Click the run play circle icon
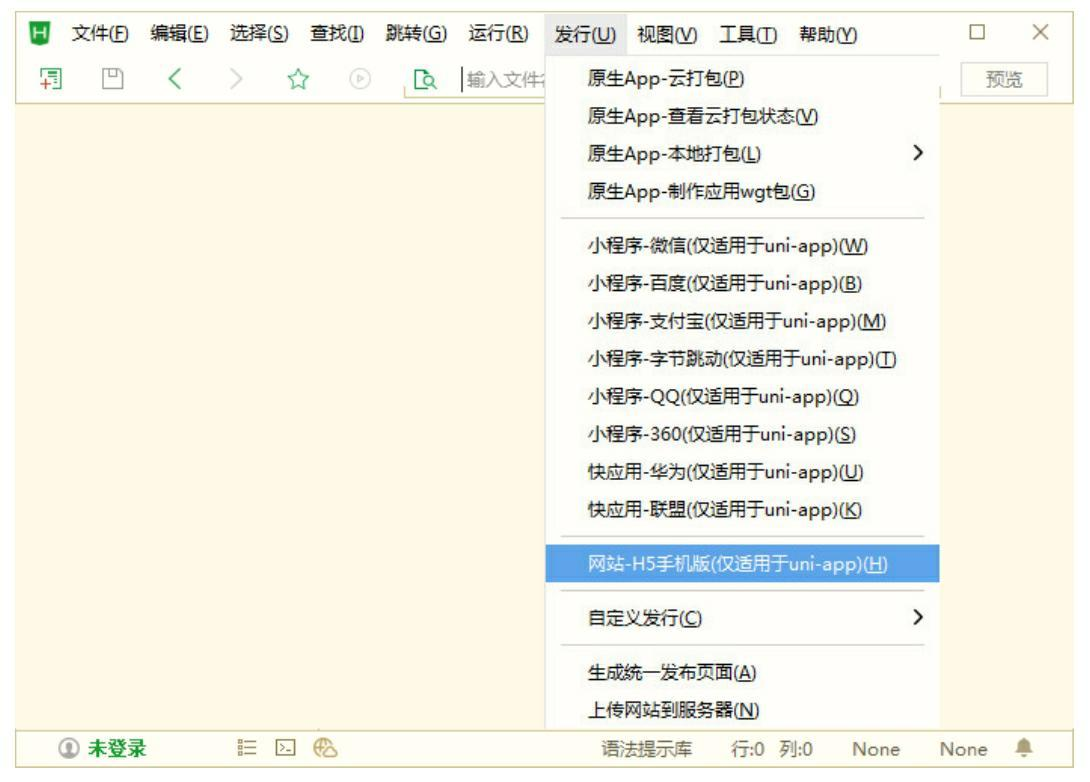The image size is (1090, 782). click(x=359, y=79)
